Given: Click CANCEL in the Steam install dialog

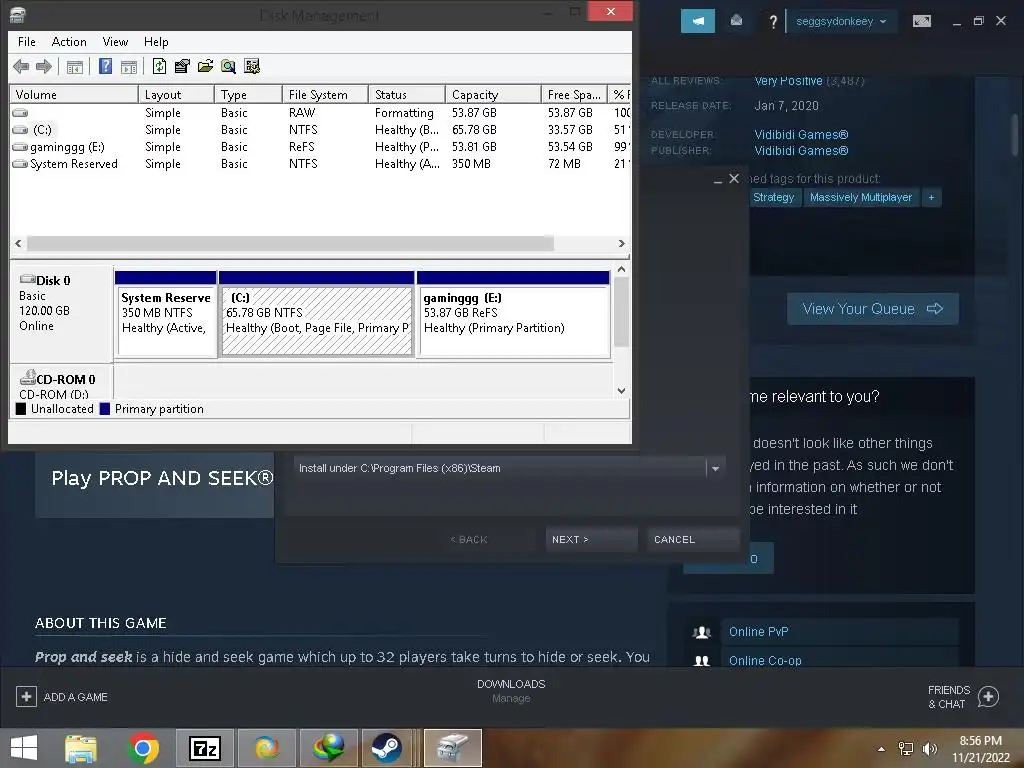Looking at the screenshot, I should coord(693,539).
